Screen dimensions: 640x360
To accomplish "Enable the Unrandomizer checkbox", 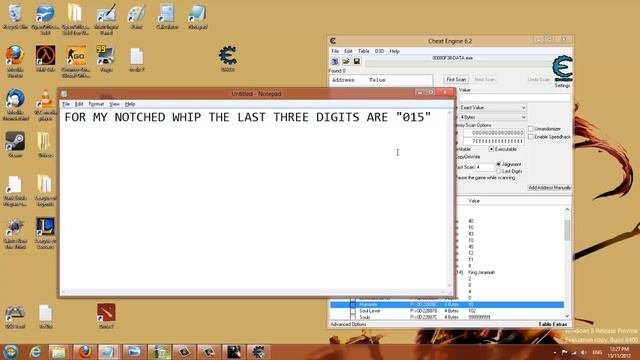I will click(531, 129).
